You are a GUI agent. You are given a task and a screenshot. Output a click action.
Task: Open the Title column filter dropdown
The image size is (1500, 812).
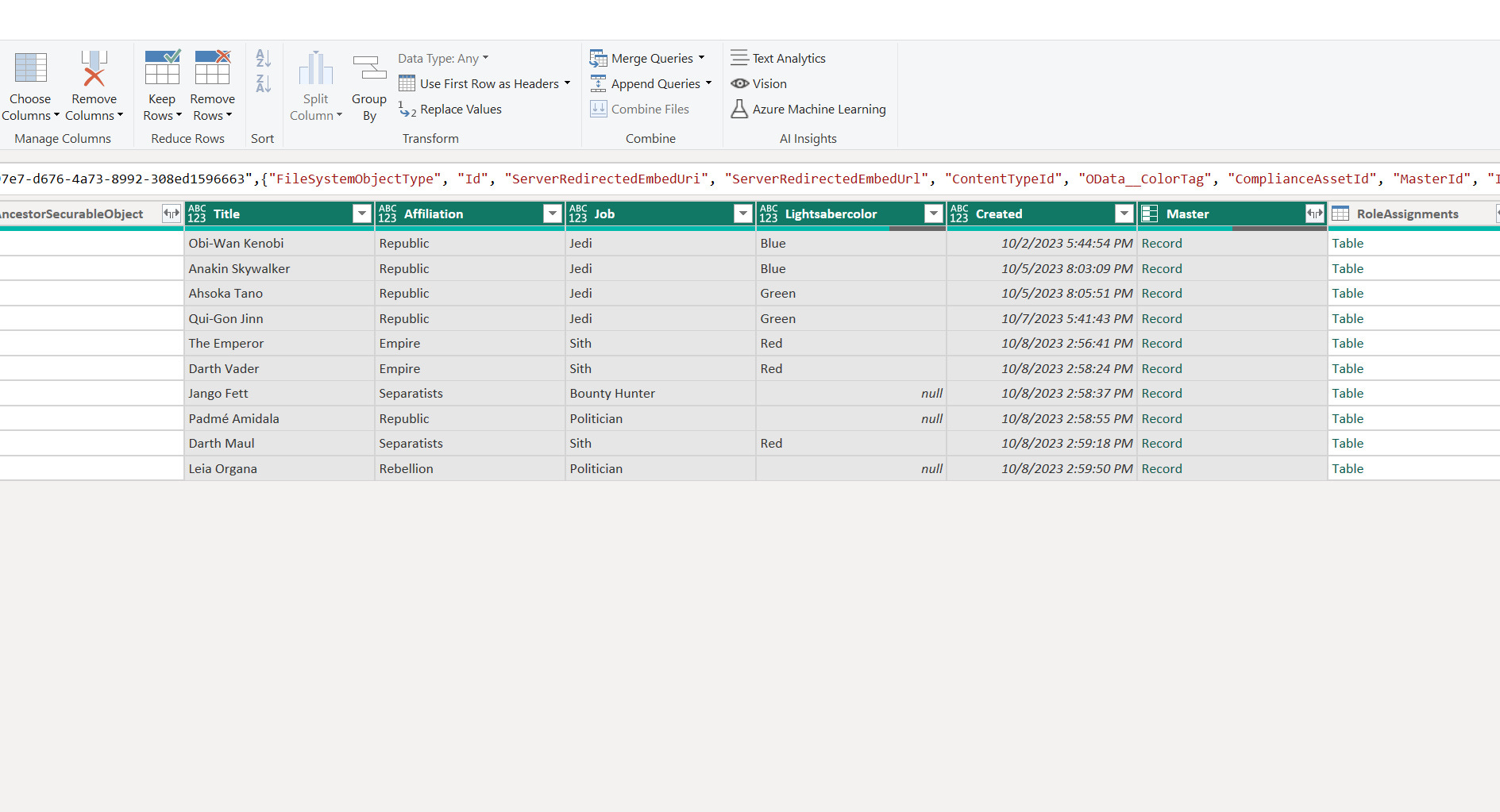pos(362,214)
